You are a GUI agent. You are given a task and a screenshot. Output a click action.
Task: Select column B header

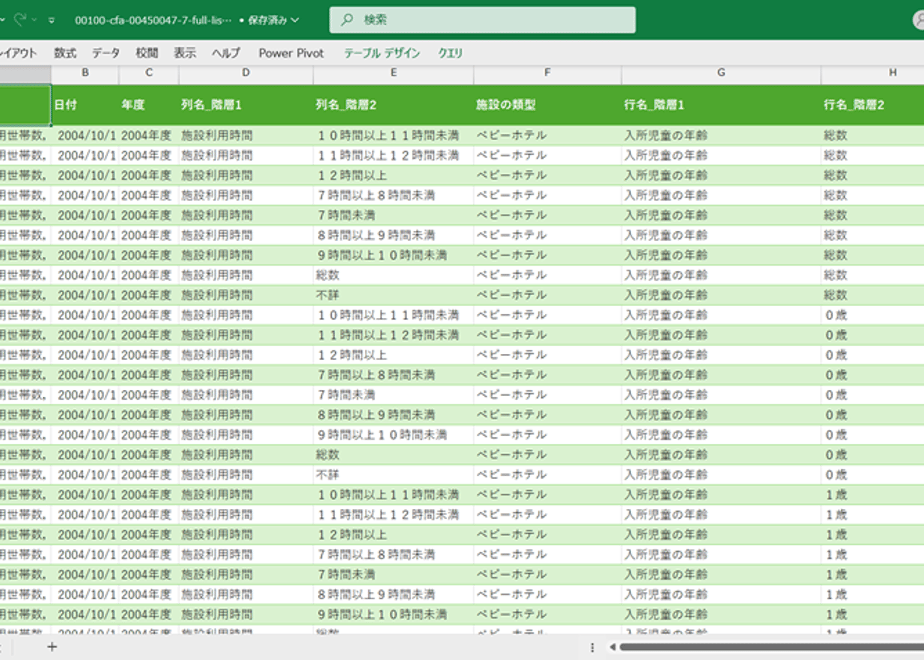[85, 73]
